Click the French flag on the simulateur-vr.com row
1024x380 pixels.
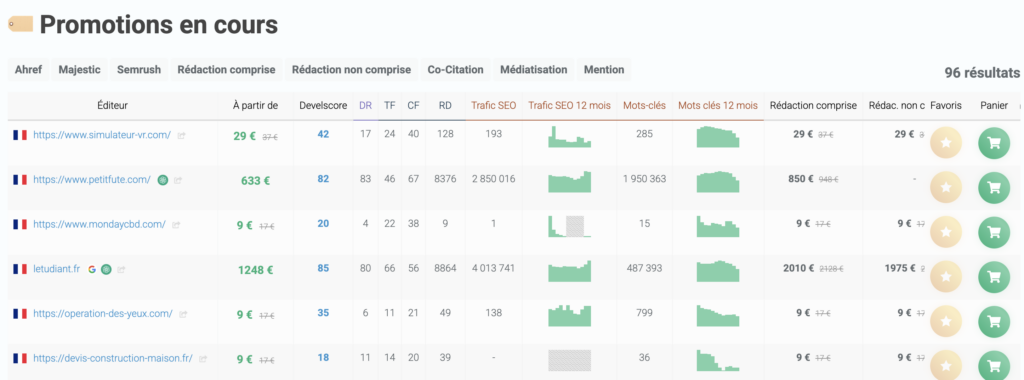[x=20, y=135]
